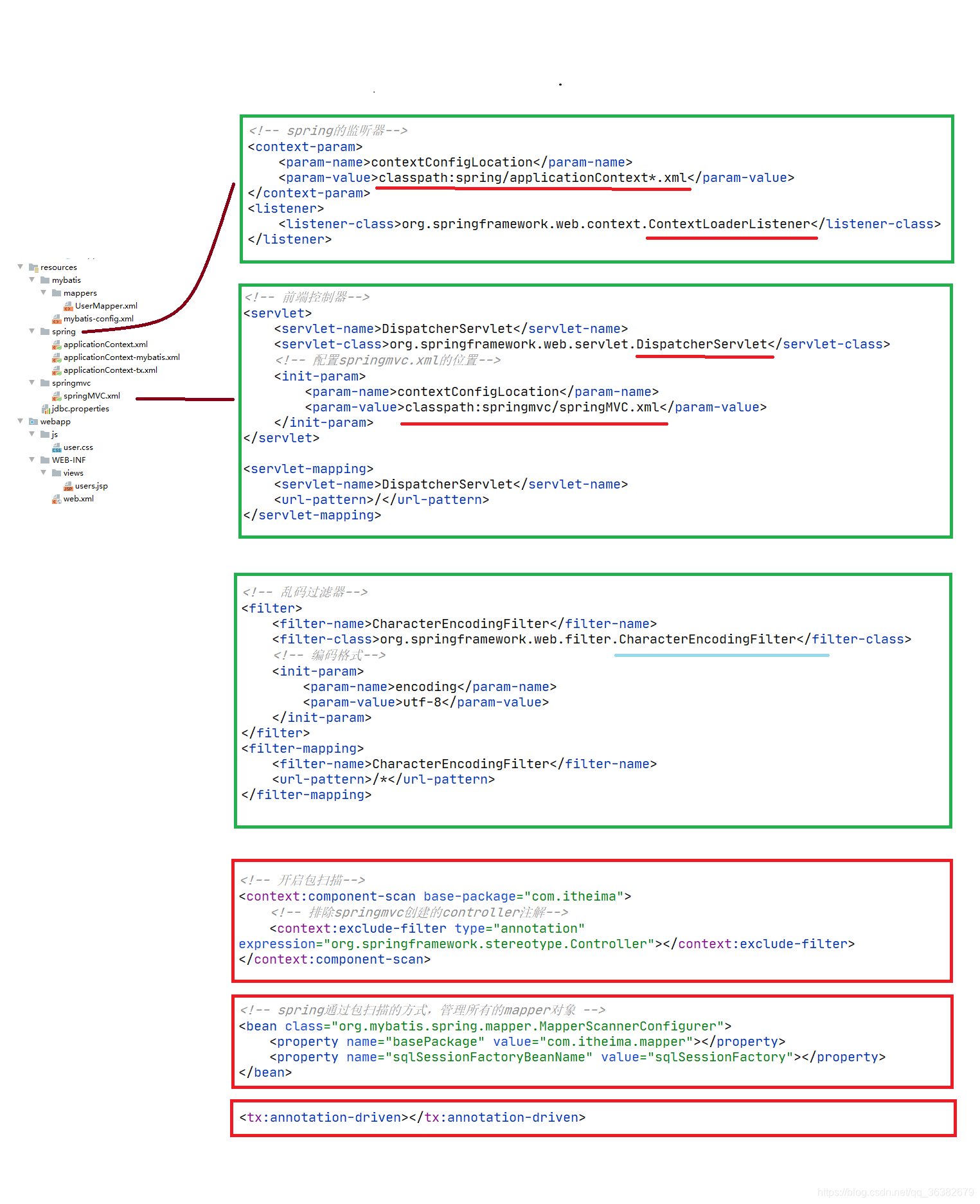Select the users.jsp file name

[x=91, y=486]
